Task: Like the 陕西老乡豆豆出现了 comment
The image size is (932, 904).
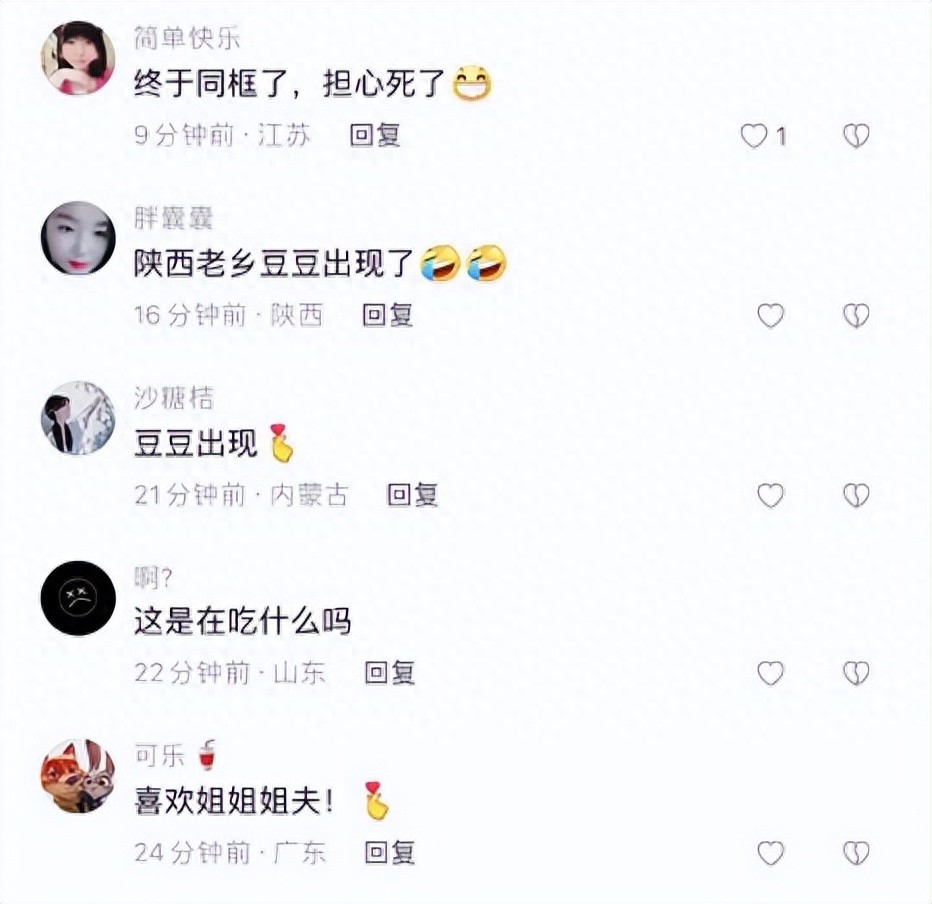Action: [x=770, y=316]
